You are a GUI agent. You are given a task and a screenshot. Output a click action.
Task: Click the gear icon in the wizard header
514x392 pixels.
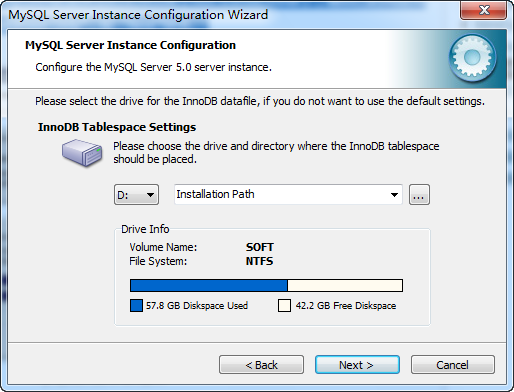pyautogui.click(x=472, y=58)
